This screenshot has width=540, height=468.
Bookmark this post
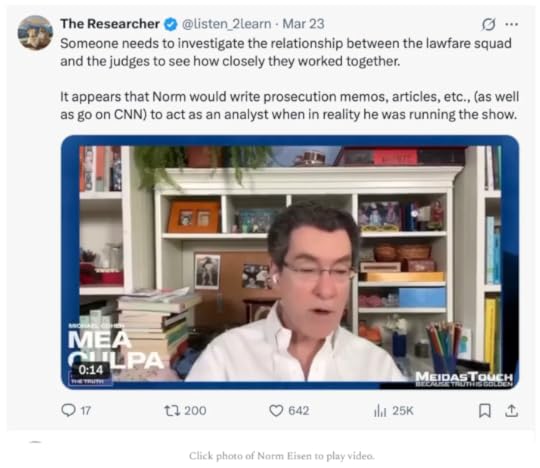pos(485,410)
